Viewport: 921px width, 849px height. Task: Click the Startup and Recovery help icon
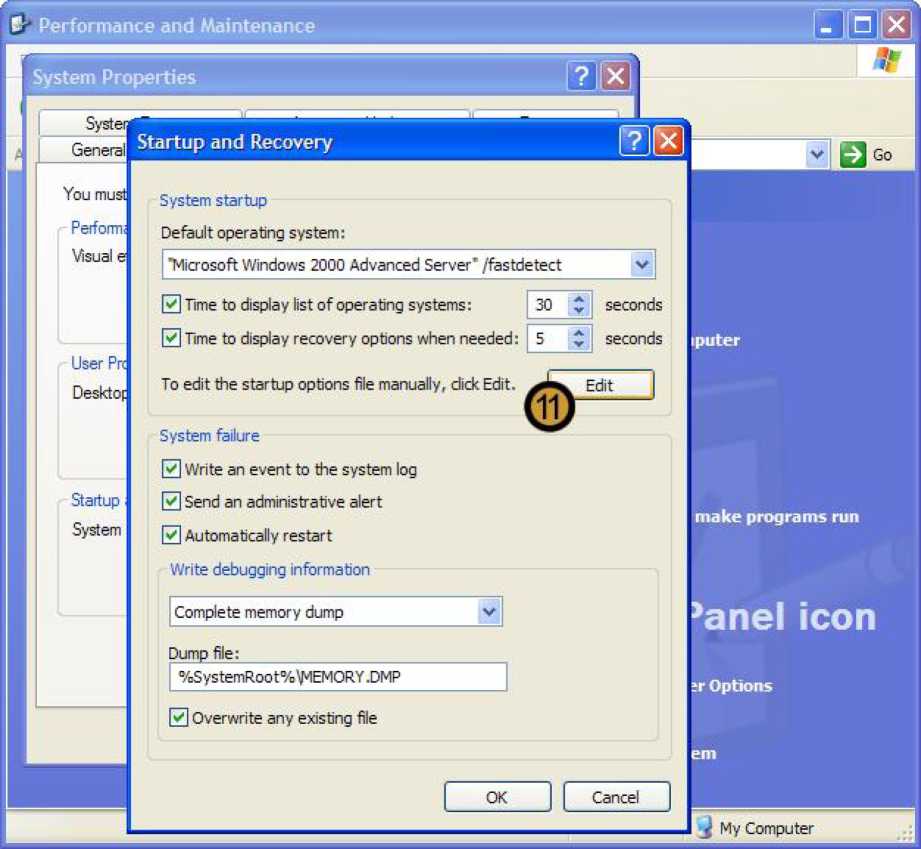(x=634, y=141)
